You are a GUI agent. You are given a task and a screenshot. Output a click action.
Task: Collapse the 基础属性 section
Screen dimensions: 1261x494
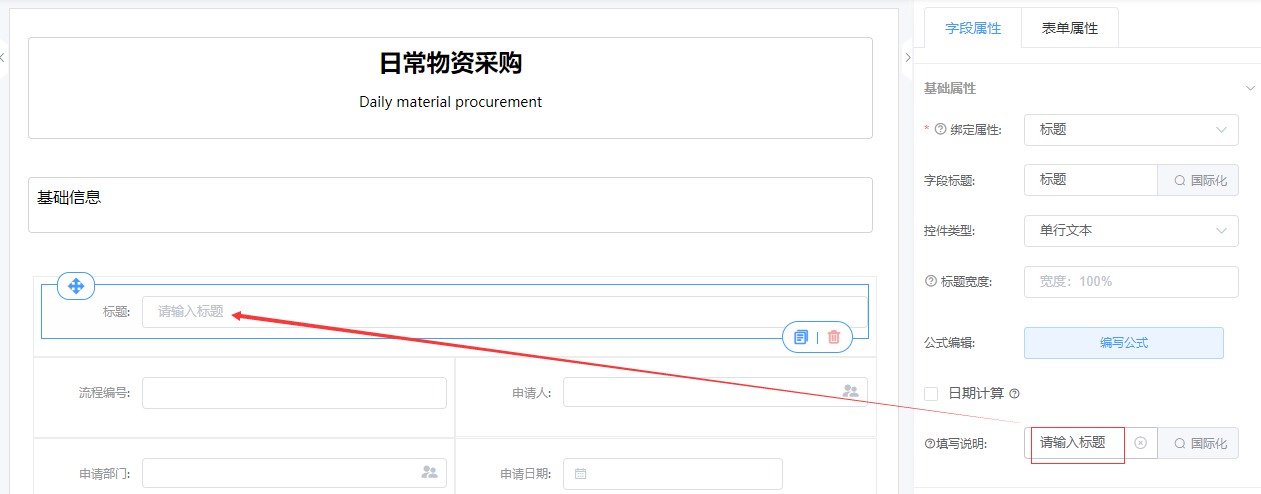1250,89
